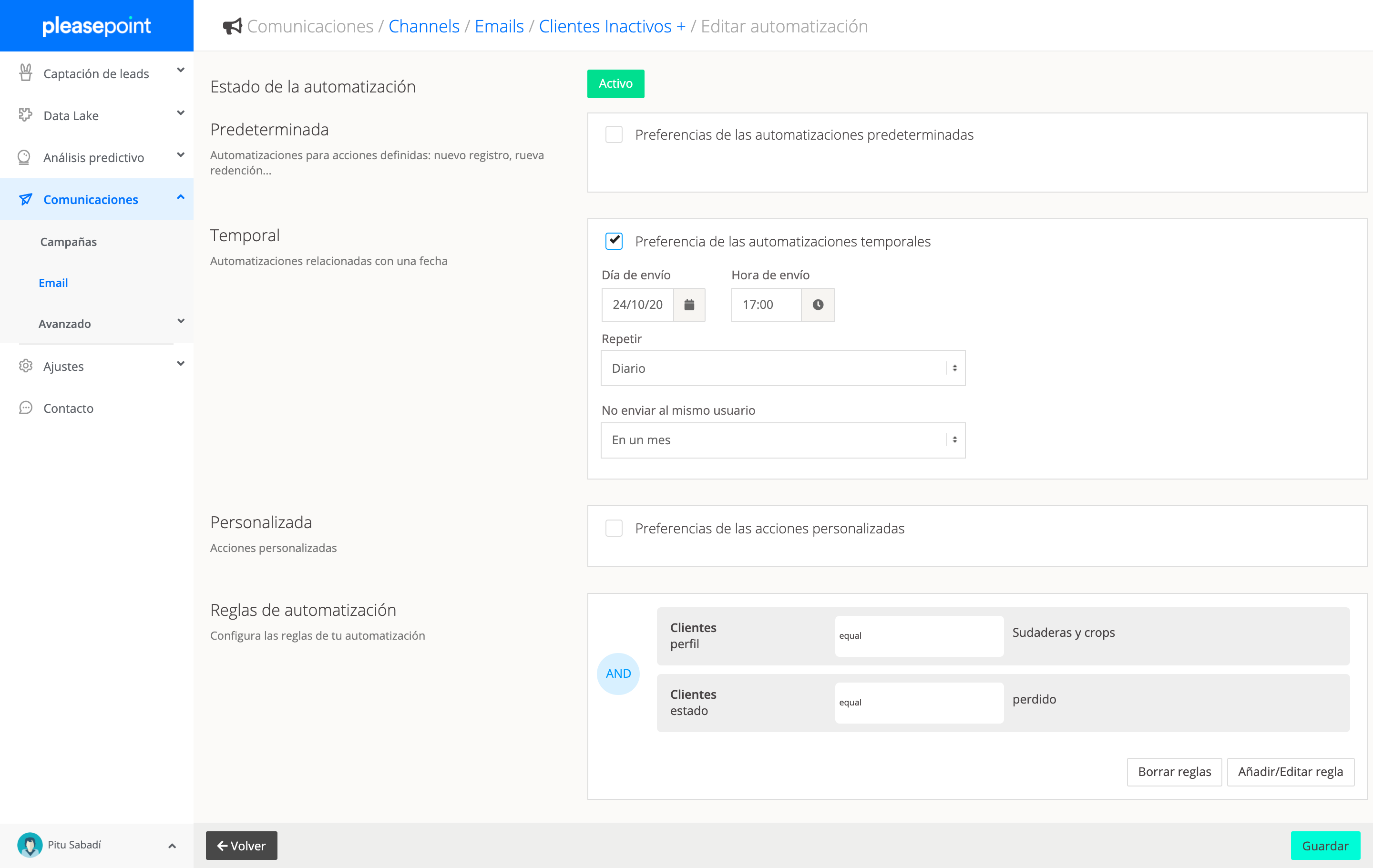This screenshot has height=868, width=1373.
Task: Click the Emails breadcrumb link
Action: pyautogui.click(x=499, y=26)
